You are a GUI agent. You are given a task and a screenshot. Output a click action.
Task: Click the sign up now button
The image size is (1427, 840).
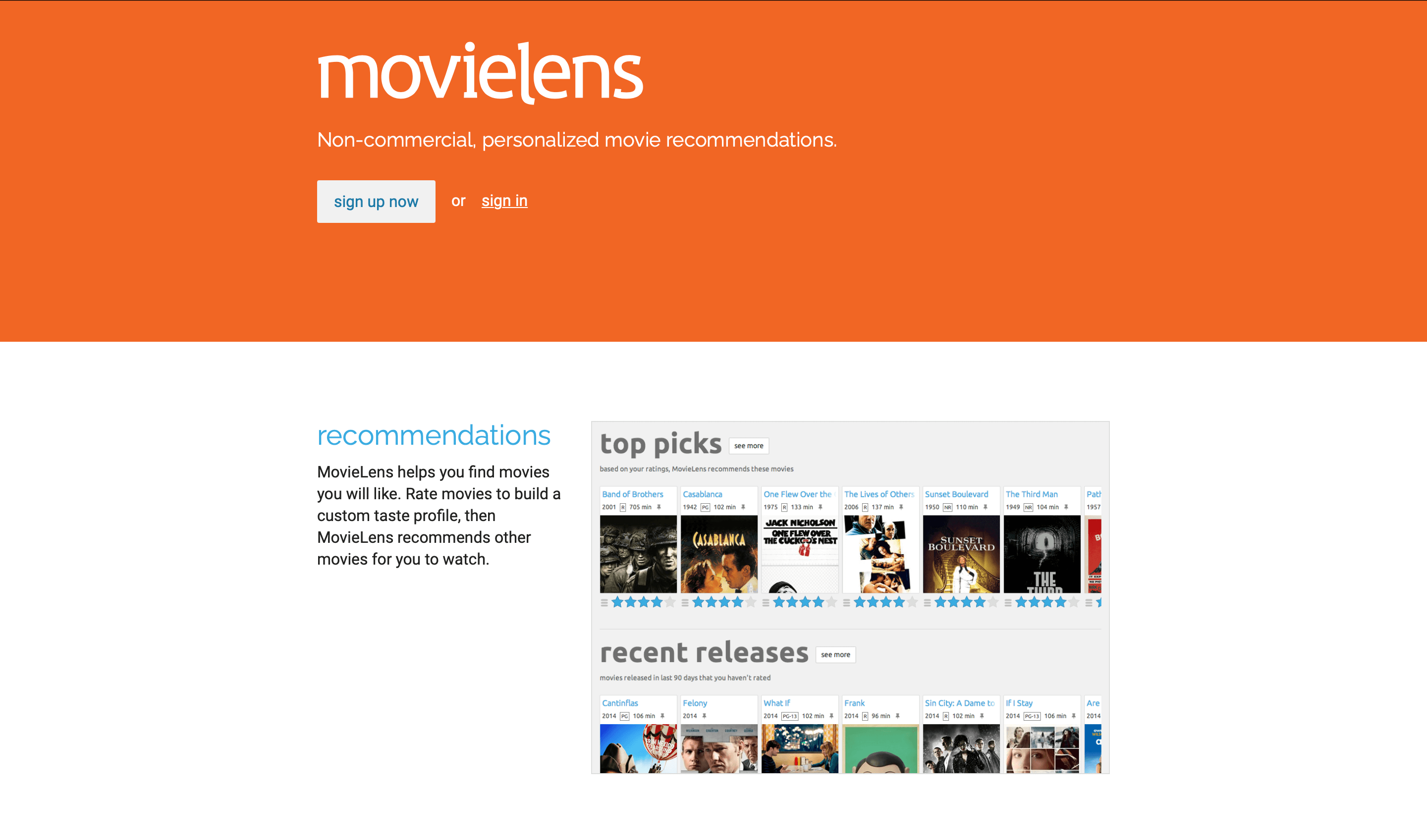click(376, 201)
